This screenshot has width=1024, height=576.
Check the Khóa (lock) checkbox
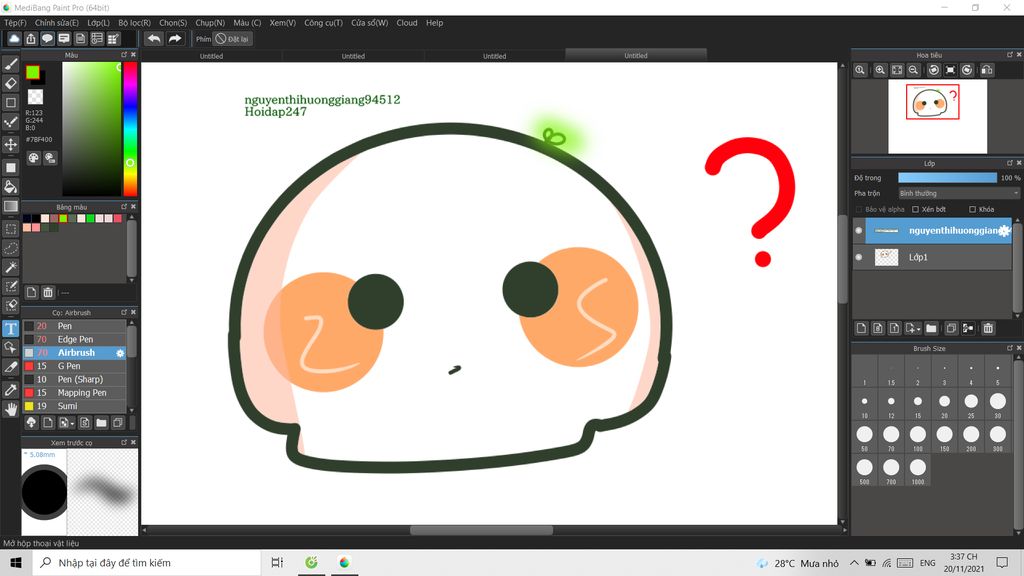pyautogui.click(x=973, y=209)
